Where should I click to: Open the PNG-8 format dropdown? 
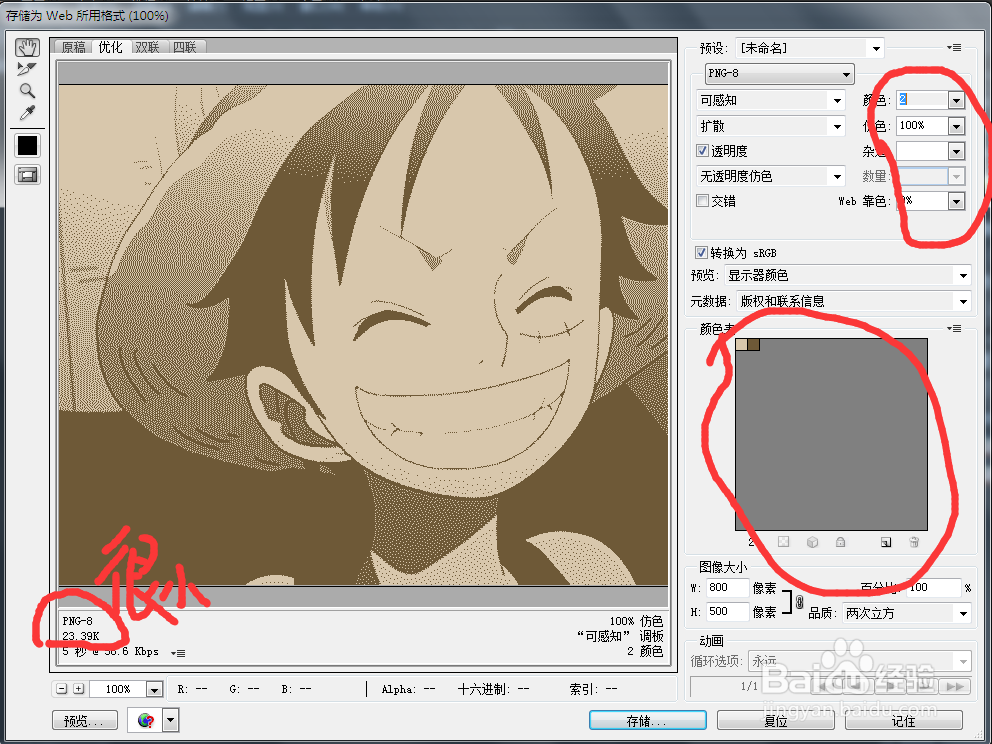click(x=779, y=73)
